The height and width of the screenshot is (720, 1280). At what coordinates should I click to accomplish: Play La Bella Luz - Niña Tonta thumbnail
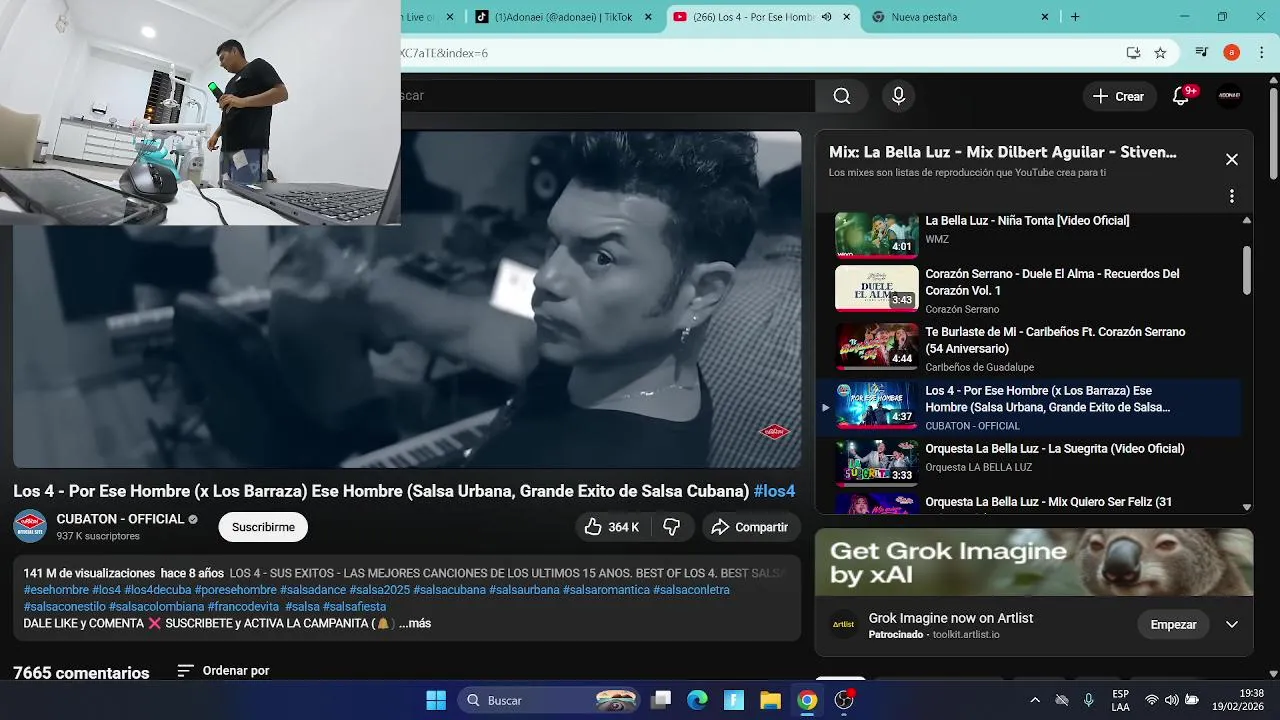876,234
